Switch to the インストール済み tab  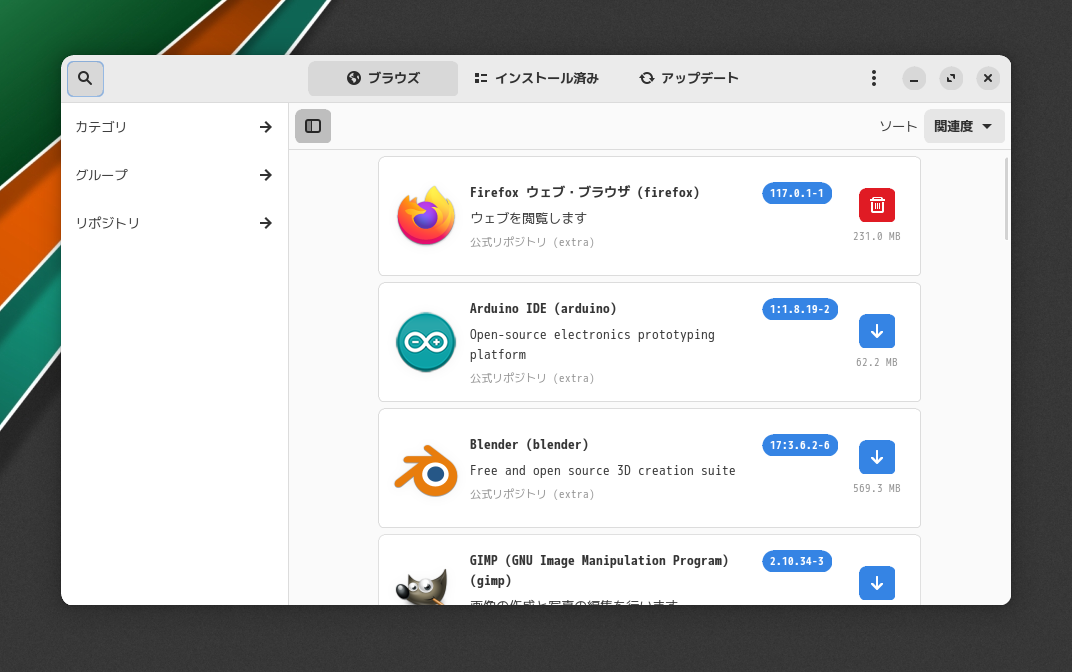point(536,78)
